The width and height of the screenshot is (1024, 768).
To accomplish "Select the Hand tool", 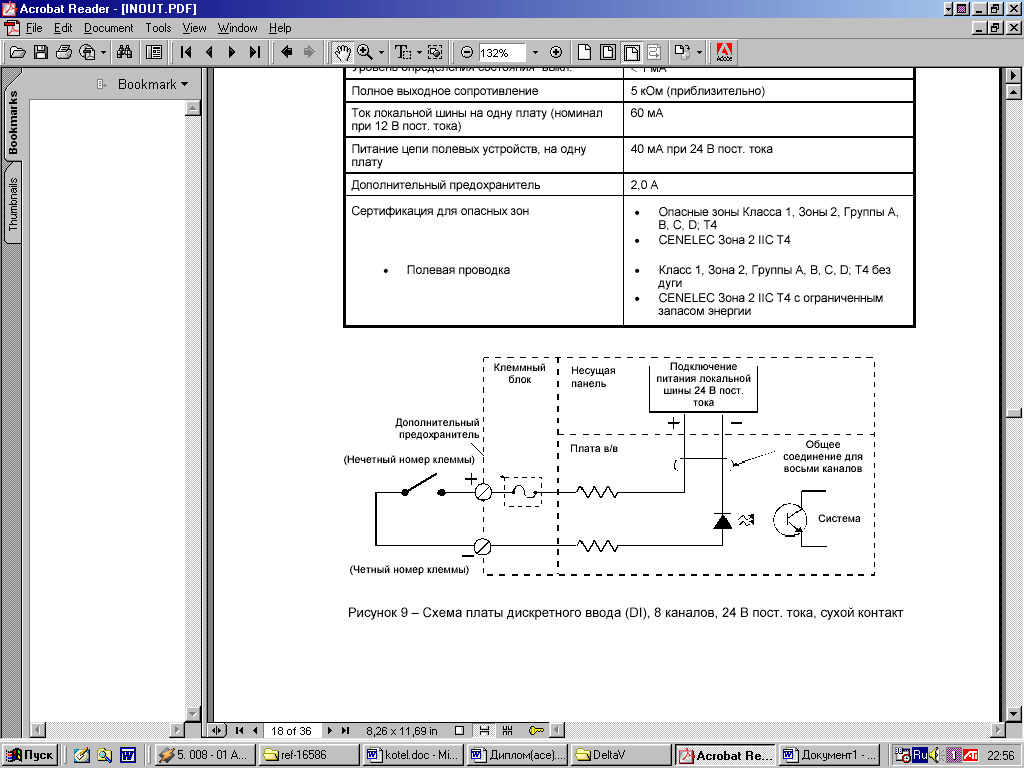I will coord(342,52).
